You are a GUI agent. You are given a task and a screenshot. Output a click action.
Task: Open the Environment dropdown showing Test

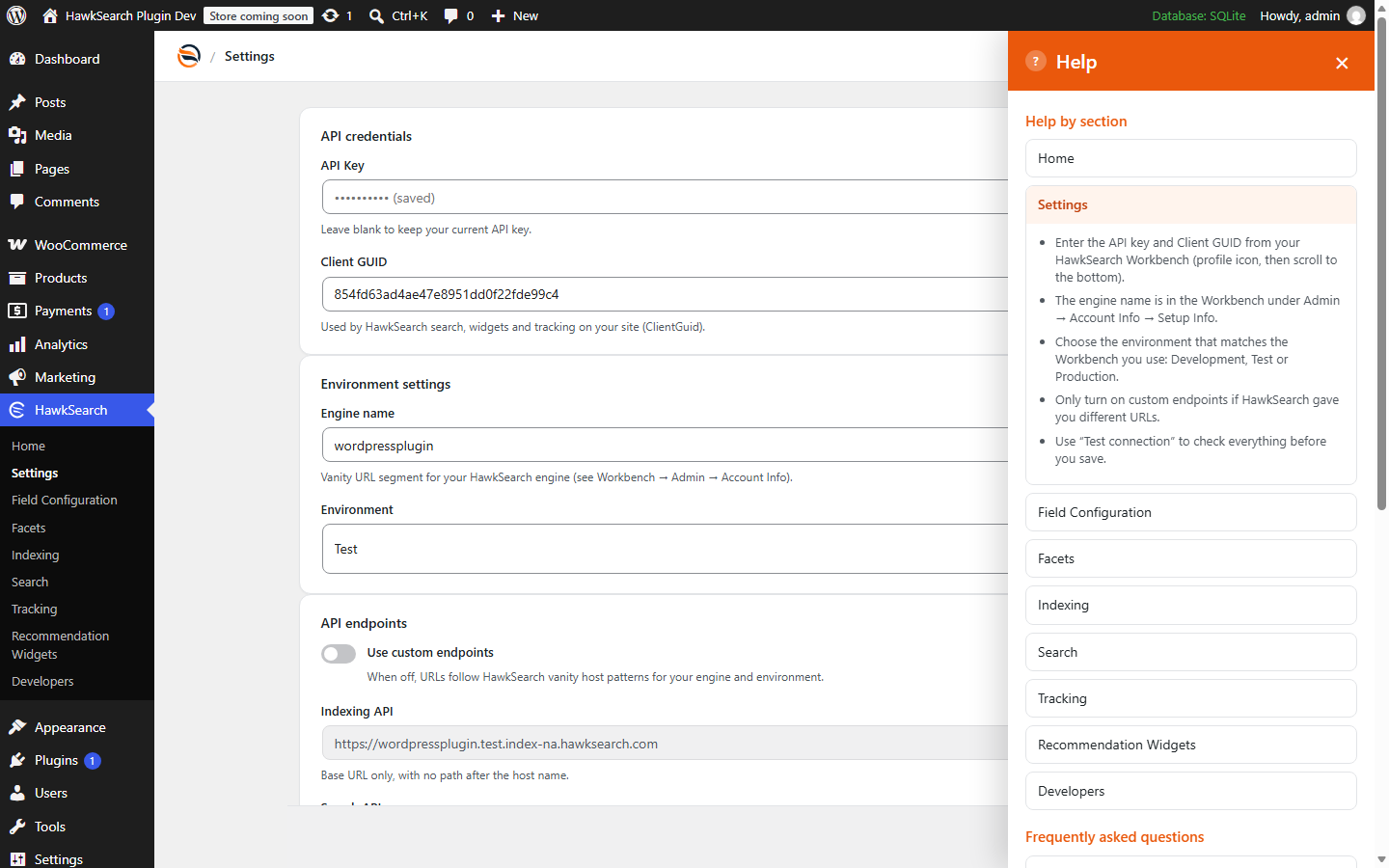pos(665,549)
